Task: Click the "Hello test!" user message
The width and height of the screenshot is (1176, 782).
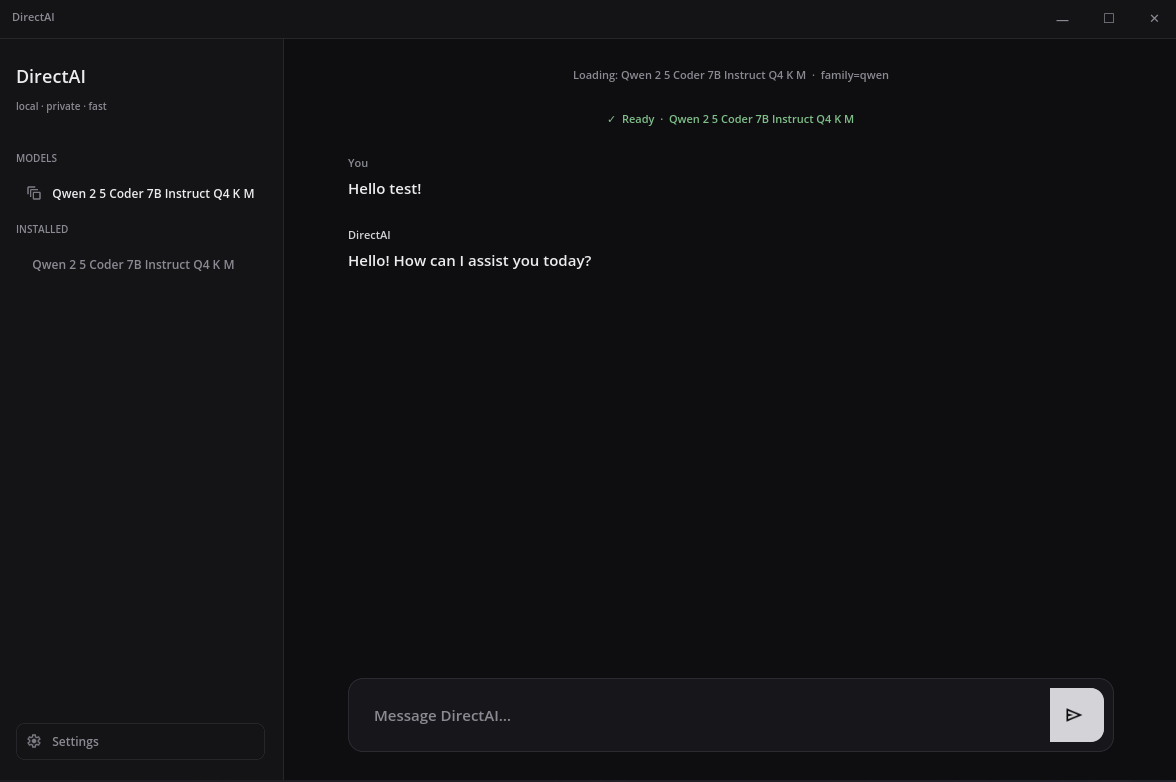Action: pyautogui.click(x=384, y=189)
